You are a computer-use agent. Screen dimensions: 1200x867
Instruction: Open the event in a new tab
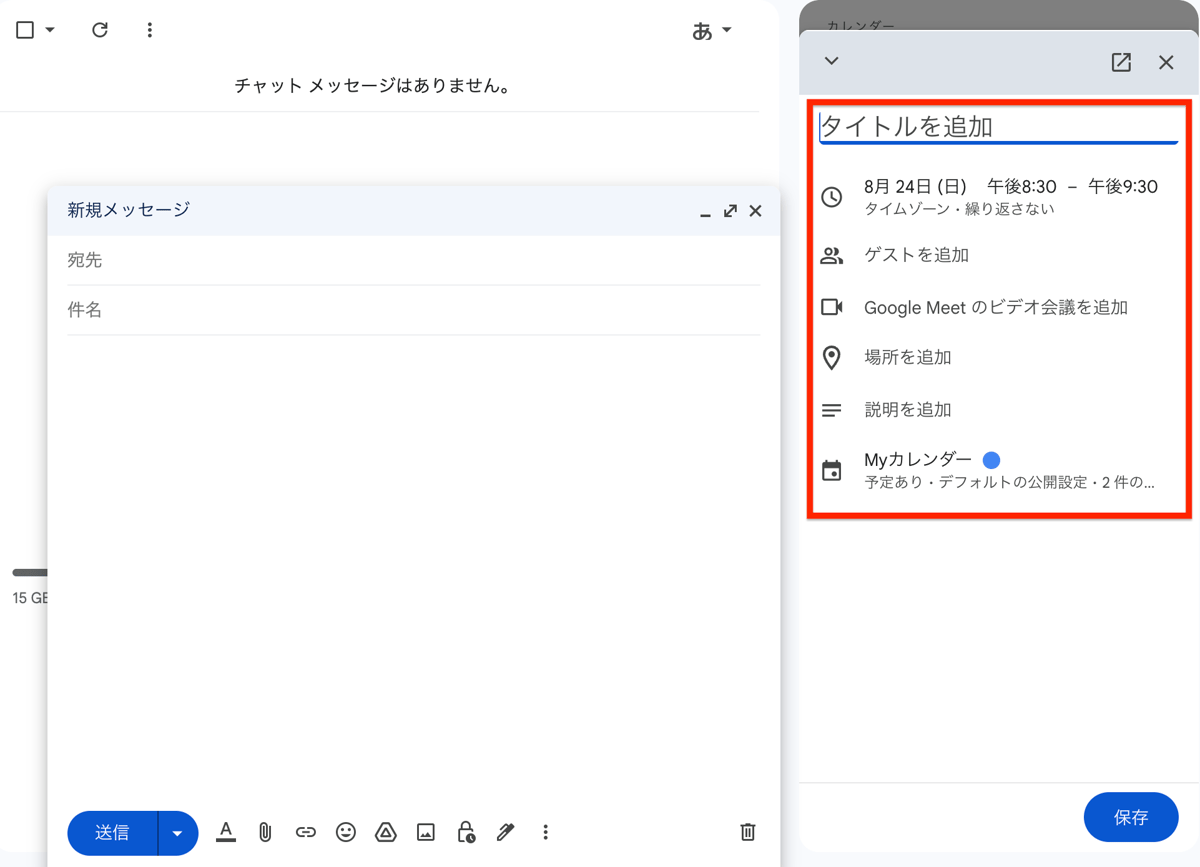(1121, 62)
